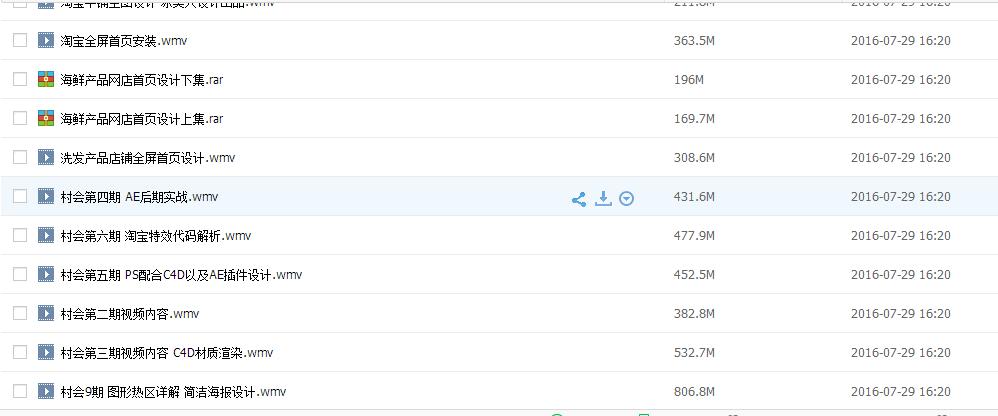The image size is (998, 416).
Task: Open more-options dropdown on AE后期实战 row
Action: click(x=627, y=199)
